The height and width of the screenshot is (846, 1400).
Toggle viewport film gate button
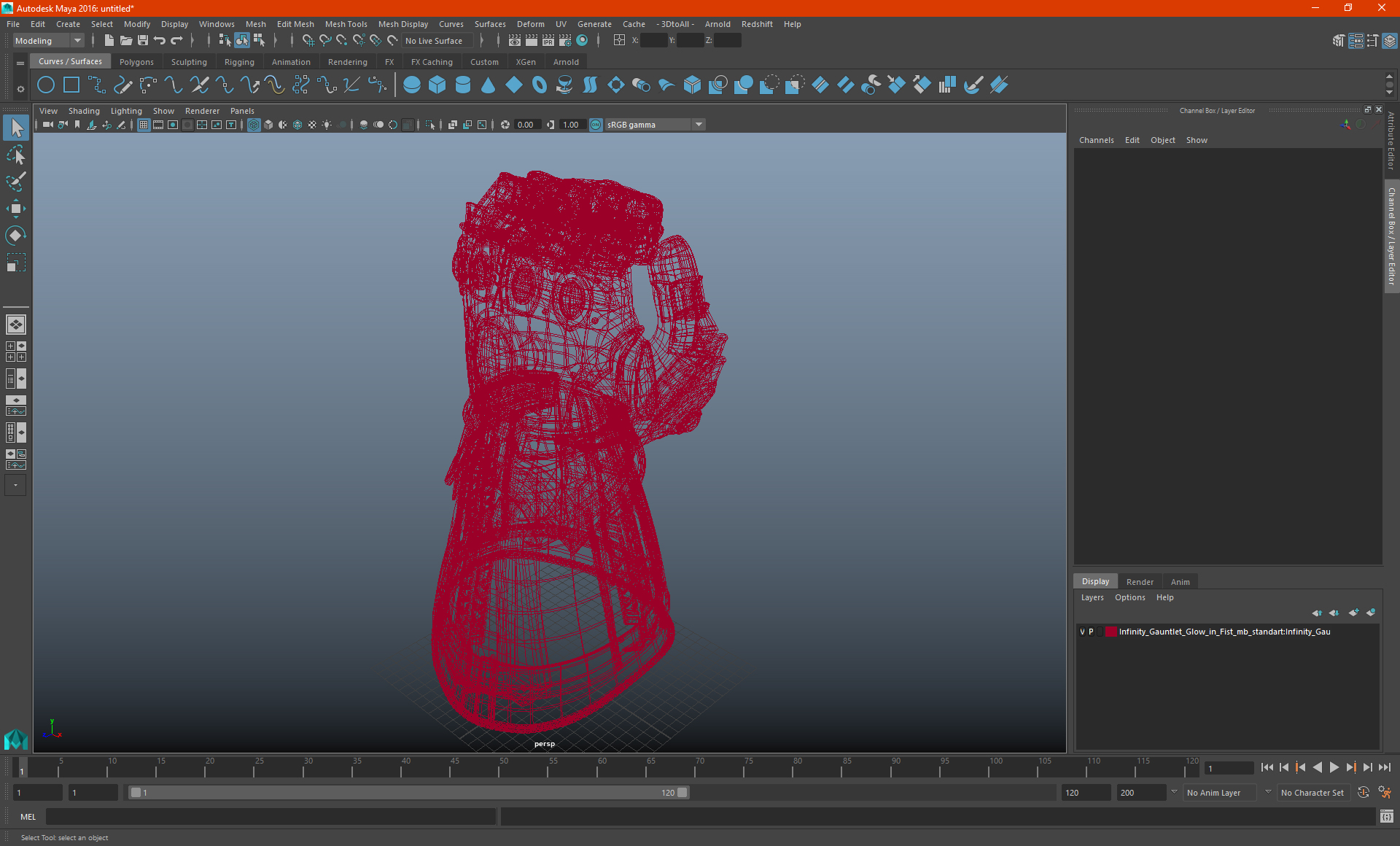click(x=158, y=125)
